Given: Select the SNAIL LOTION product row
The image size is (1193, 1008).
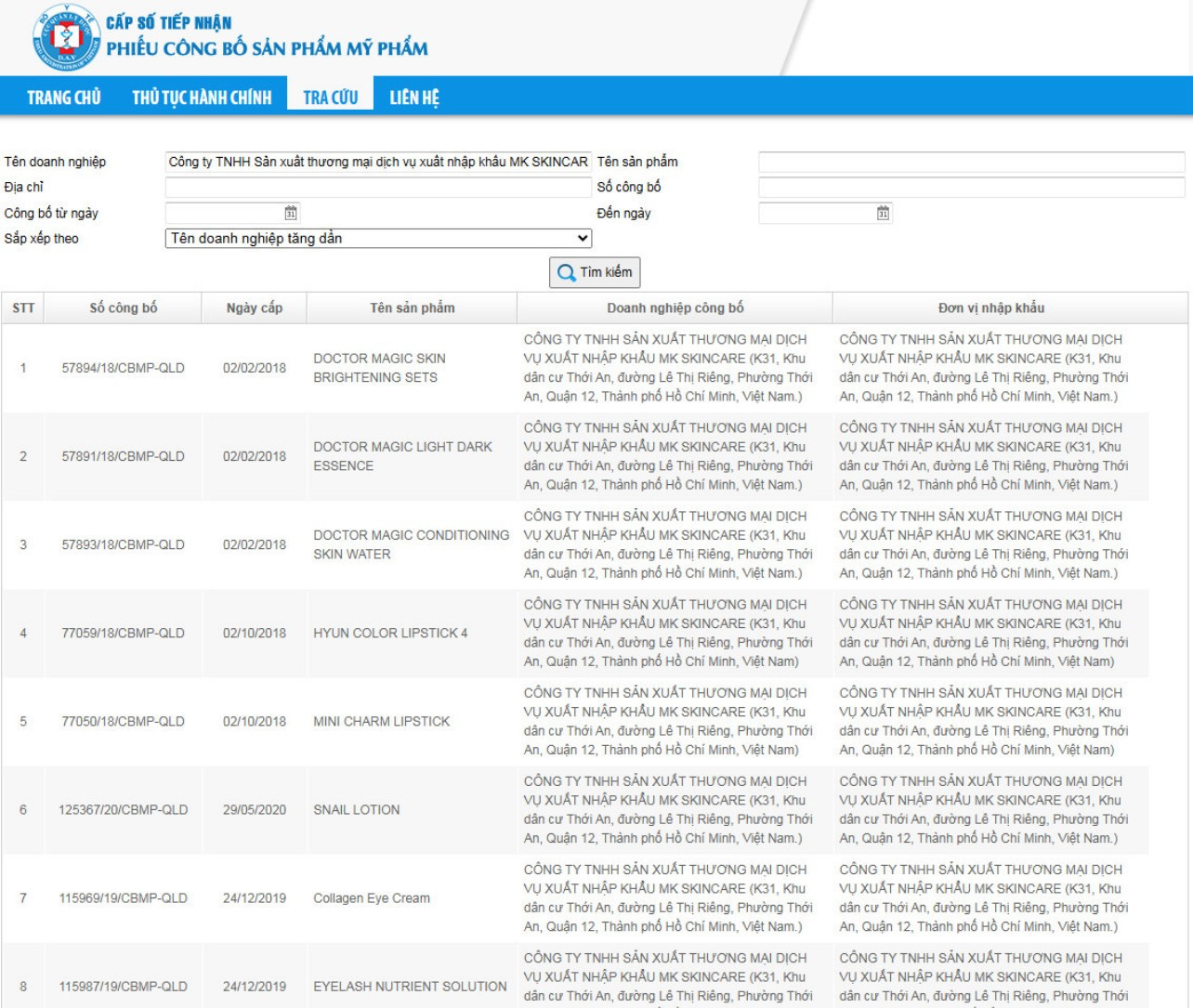Looking at the screenshot, I should (x=357, y=810).
